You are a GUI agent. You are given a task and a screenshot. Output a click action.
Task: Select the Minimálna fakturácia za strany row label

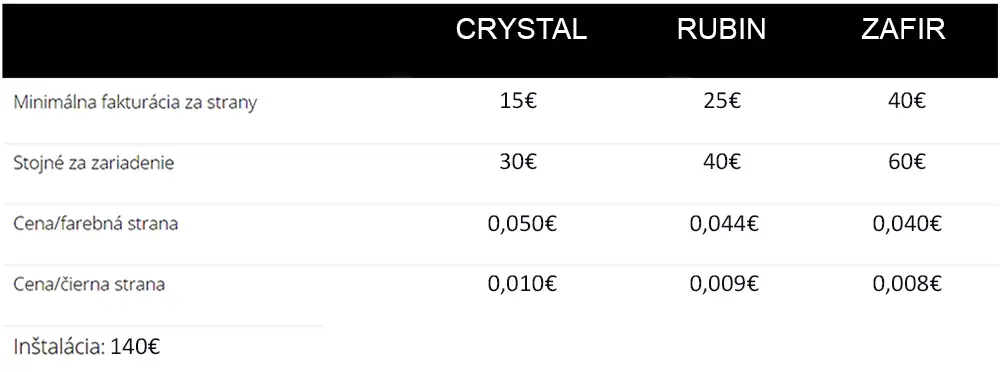pyautogui.click(x=135, y=103)
